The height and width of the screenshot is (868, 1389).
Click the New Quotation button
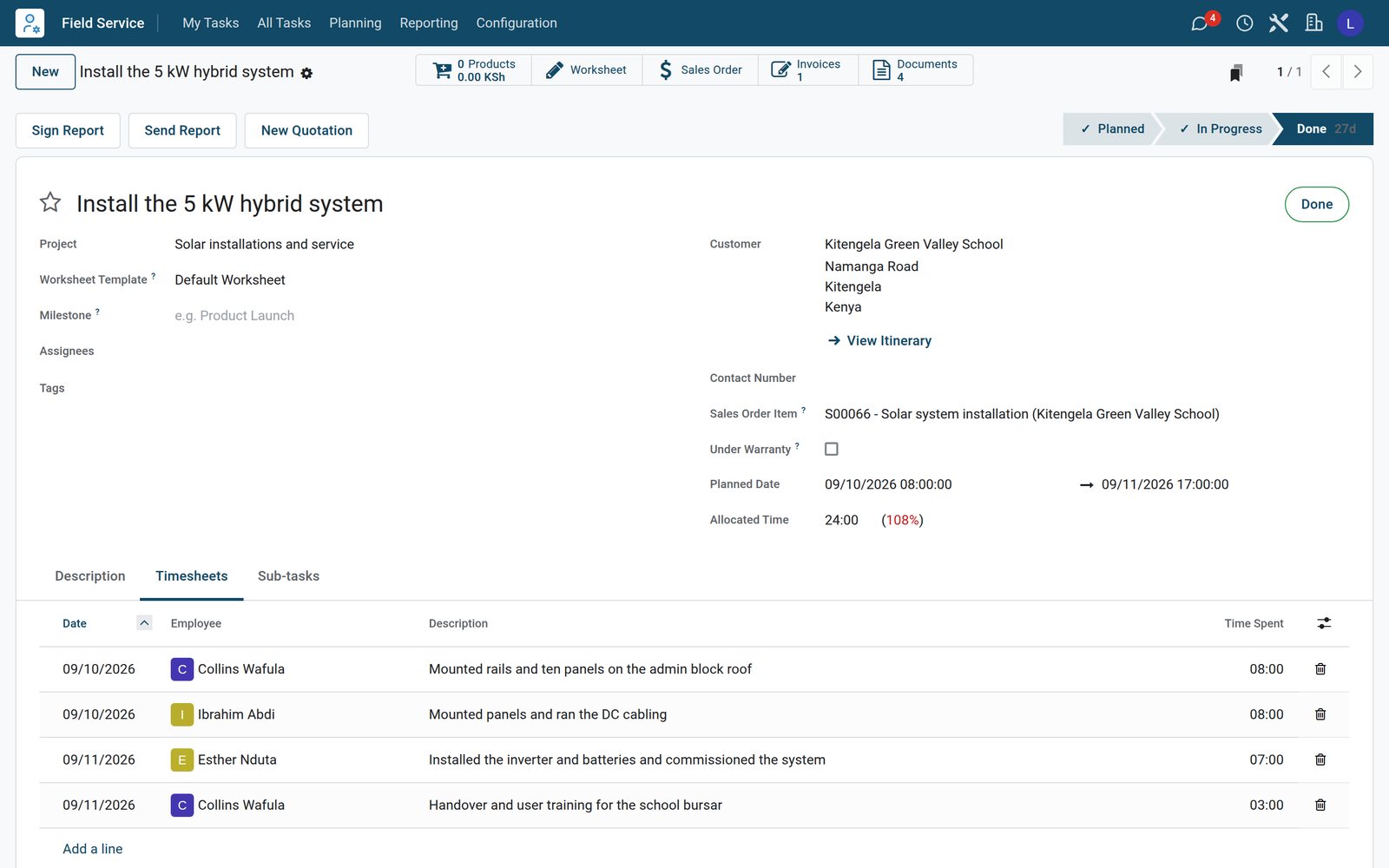point(306,130)
